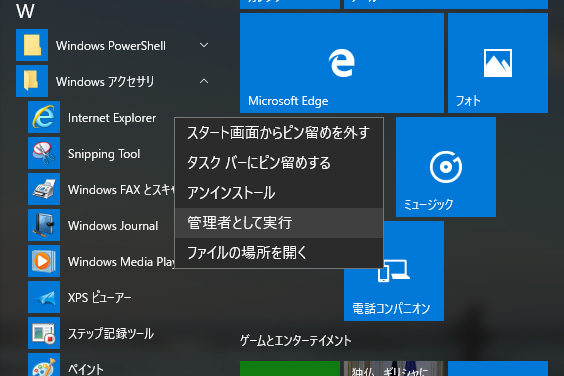Open the フォト tile

(498, 63)
